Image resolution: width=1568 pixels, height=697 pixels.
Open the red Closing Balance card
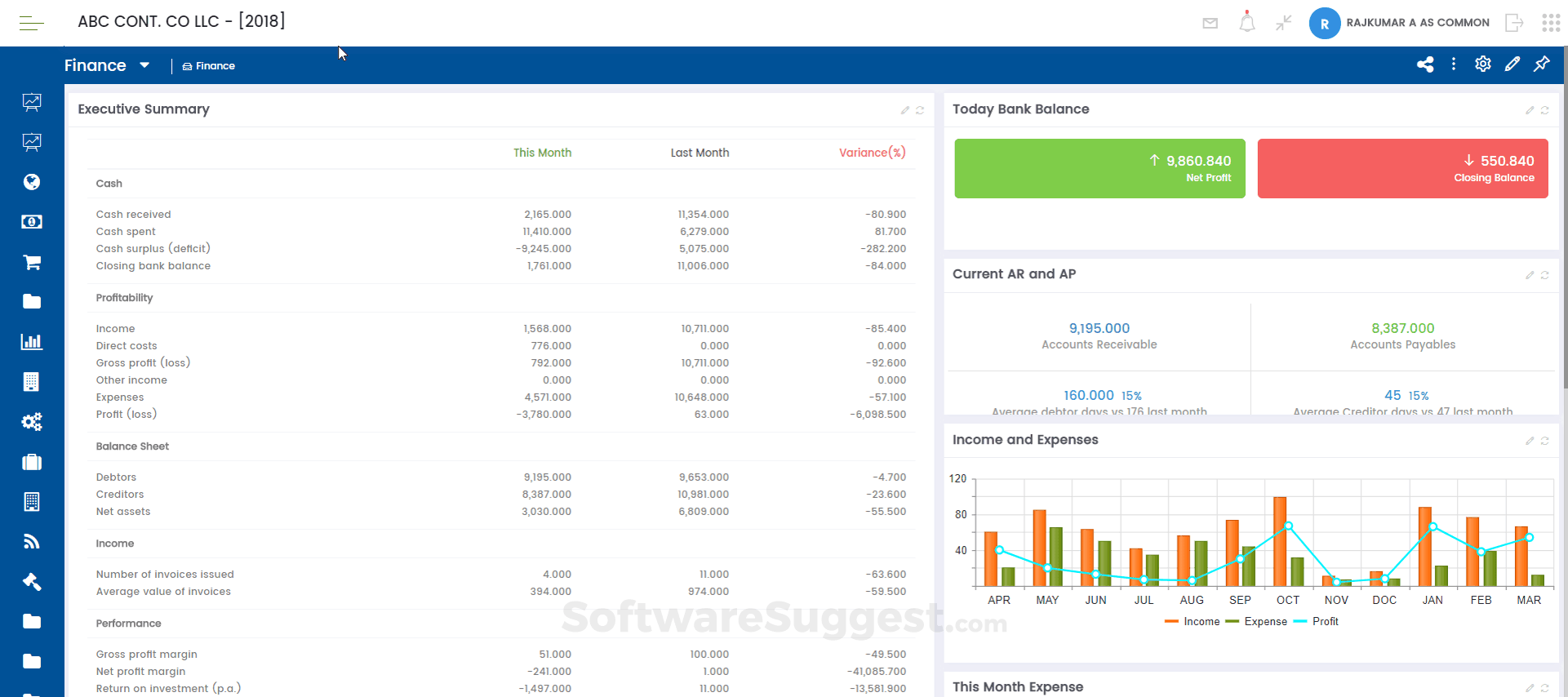pos(1402,168)
